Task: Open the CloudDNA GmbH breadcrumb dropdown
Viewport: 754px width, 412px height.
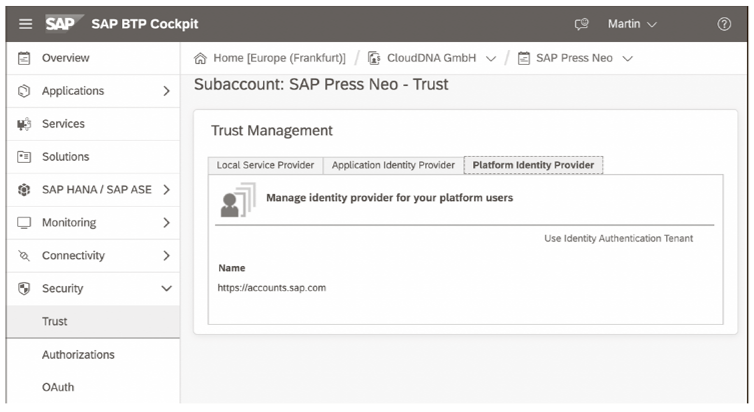Action: [490, 58]
